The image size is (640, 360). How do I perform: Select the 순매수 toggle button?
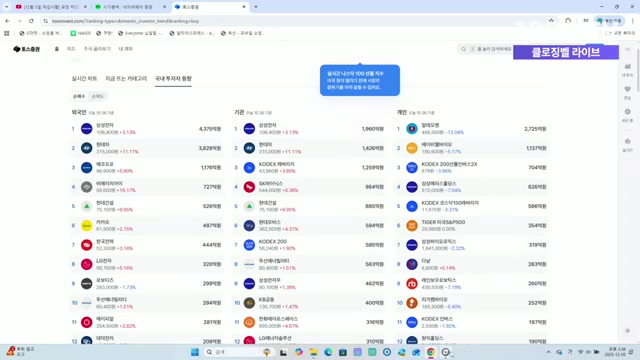(x=79, y=96)
